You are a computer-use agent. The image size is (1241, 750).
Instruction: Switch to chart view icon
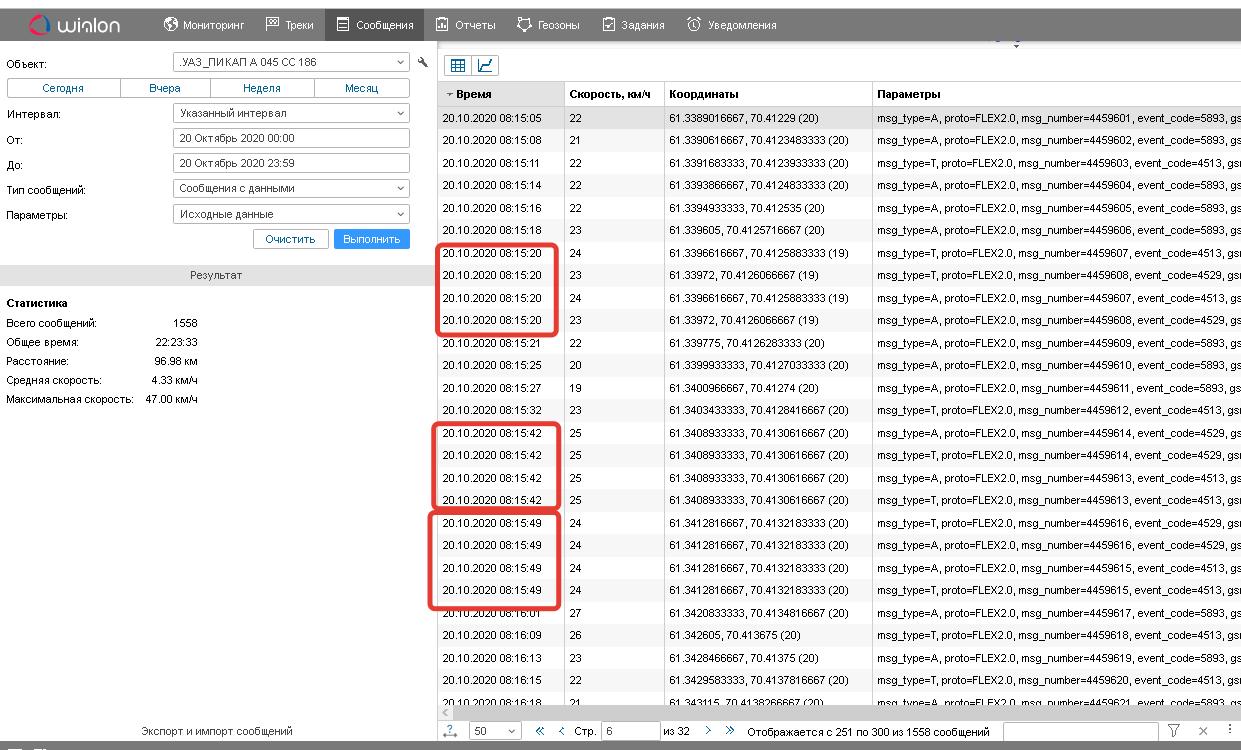click(485, 66)
